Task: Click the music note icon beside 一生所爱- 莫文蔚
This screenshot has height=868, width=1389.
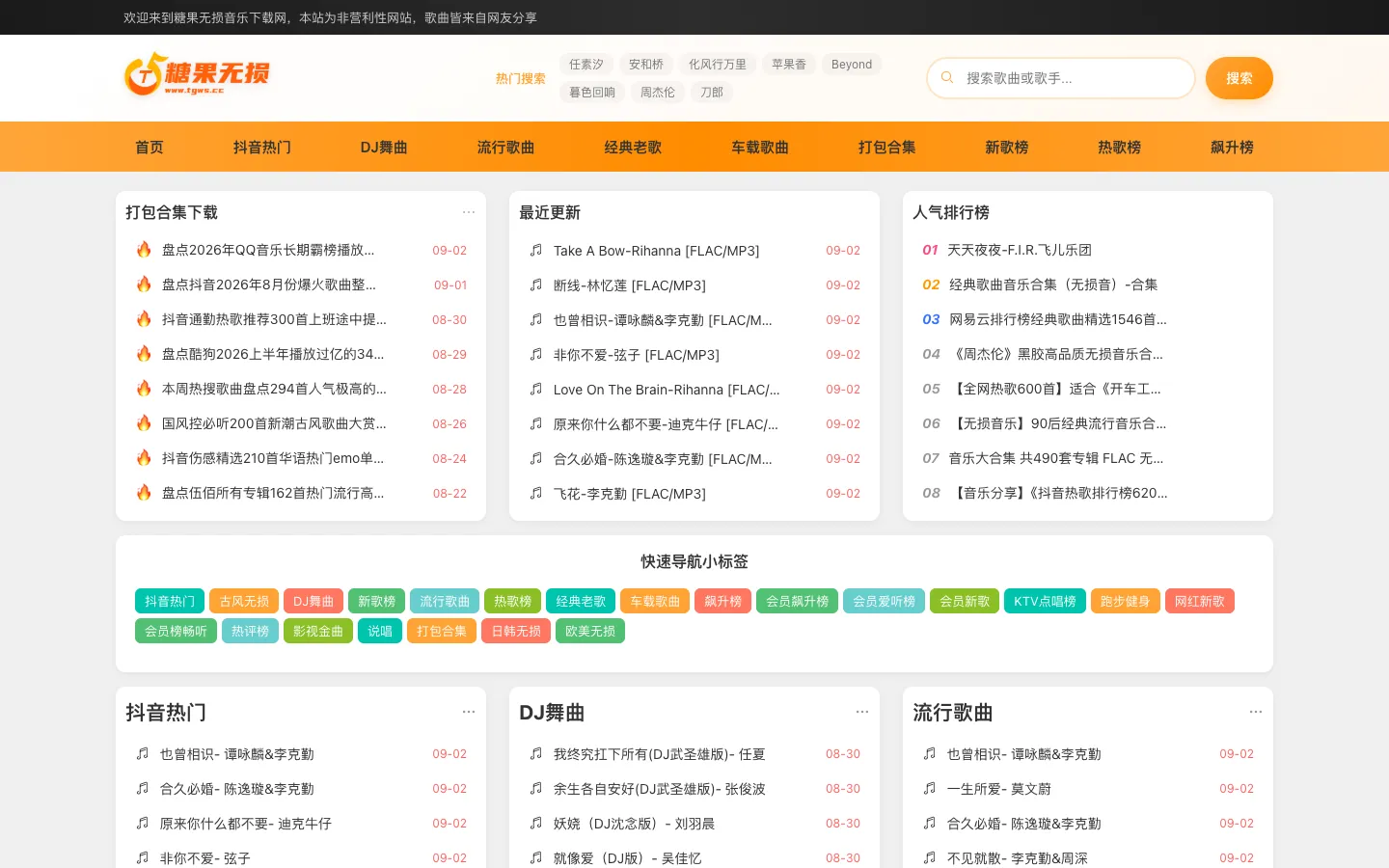Action: 930,788
